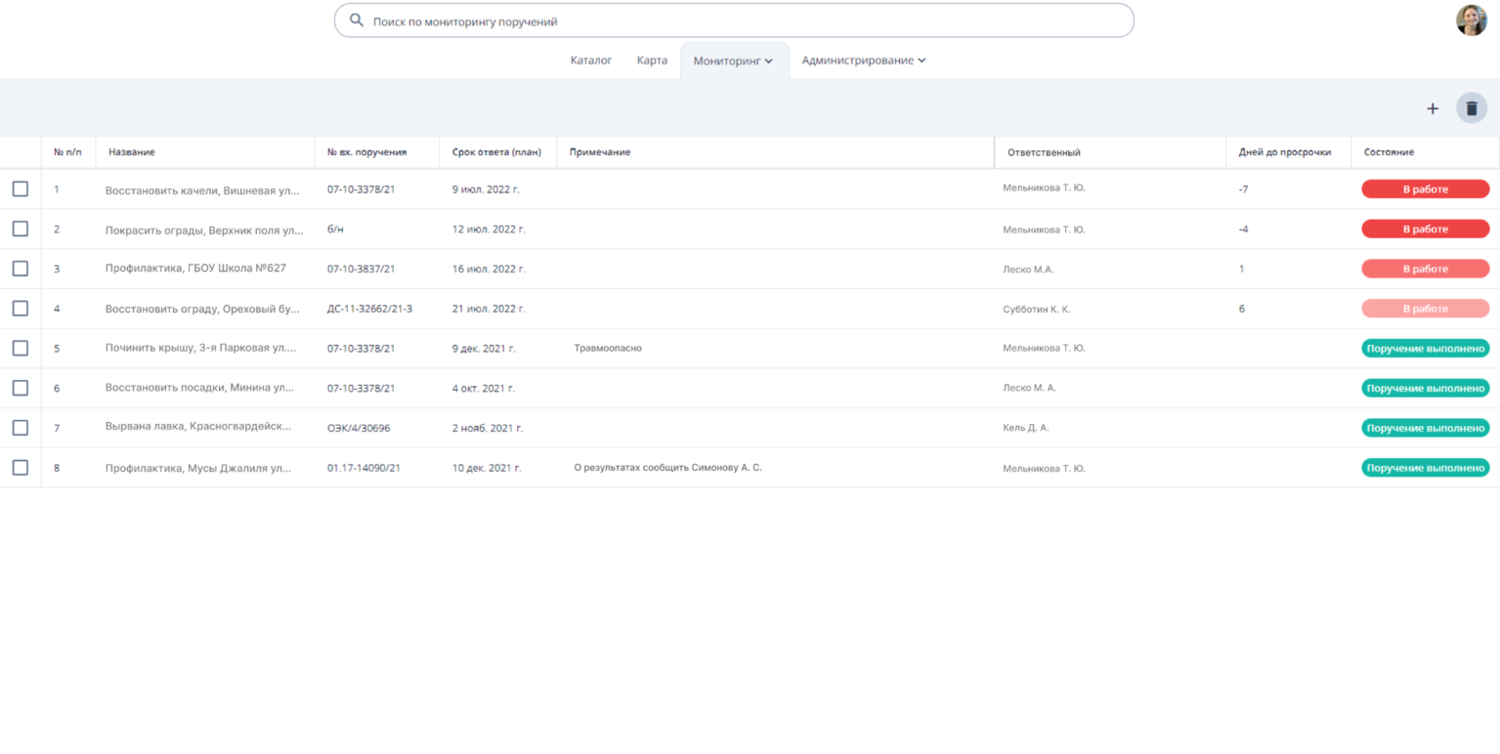This screenshot has height=754, width=1500.
Task: Sort by Срок ответа (план) column header
Action: pyautogui.click(x=496, y=152)
